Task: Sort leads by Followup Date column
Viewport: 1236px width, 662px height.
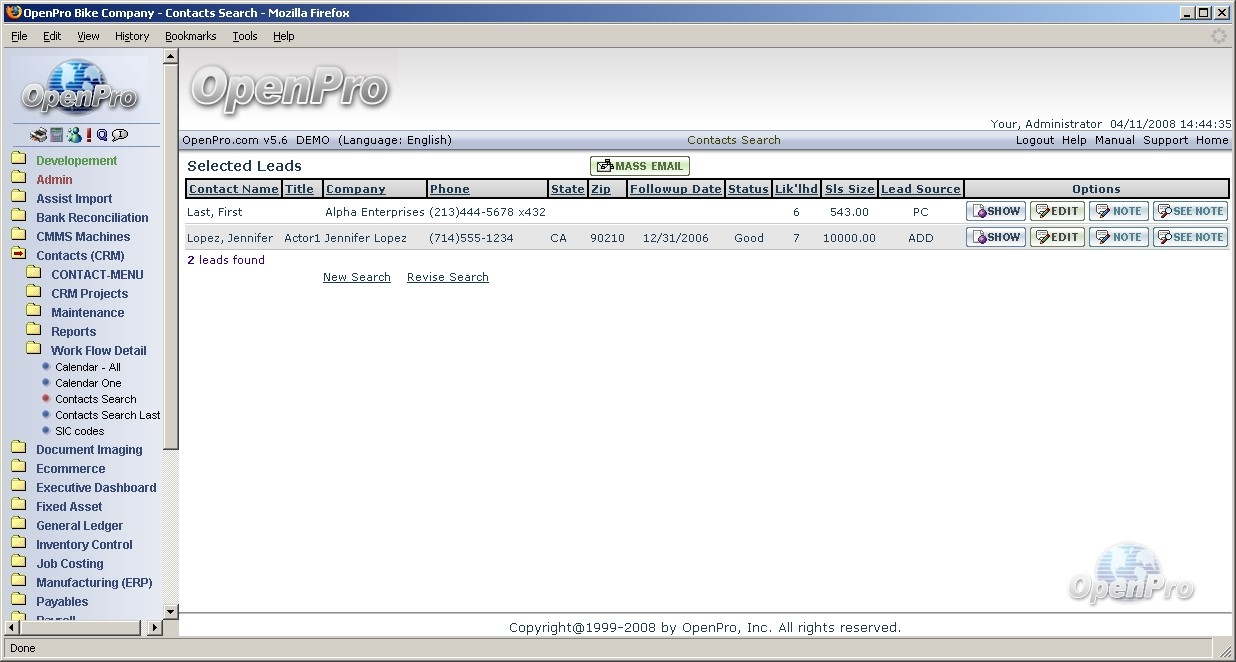Action: [x=675, y=189]
